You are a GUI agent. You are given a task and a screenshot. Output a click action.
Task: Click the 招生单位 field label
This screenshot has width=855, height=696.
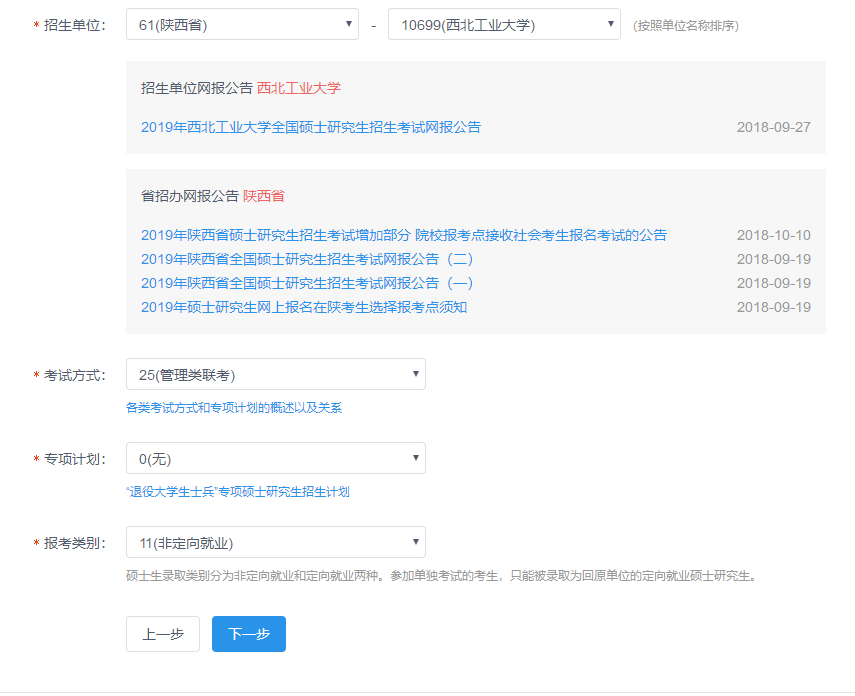pos(74,25)
